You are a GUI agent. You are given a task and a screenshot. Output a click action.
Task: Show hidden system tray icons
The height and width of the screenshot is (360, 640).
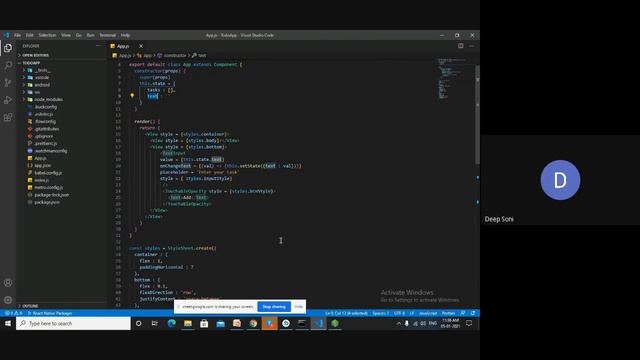point(398,323)
